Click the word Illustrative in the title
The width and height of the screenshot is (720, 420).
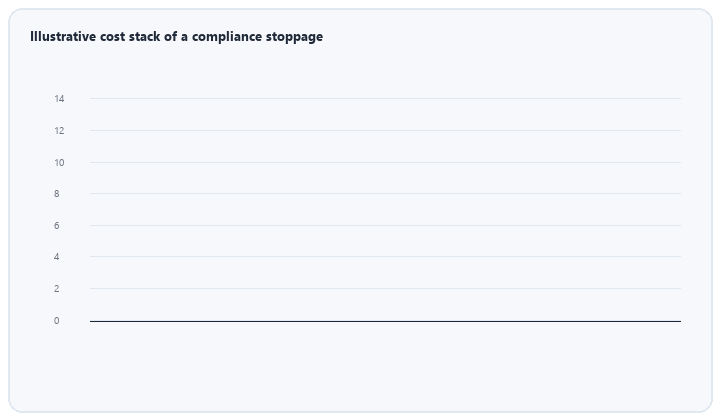click(63, 36)
